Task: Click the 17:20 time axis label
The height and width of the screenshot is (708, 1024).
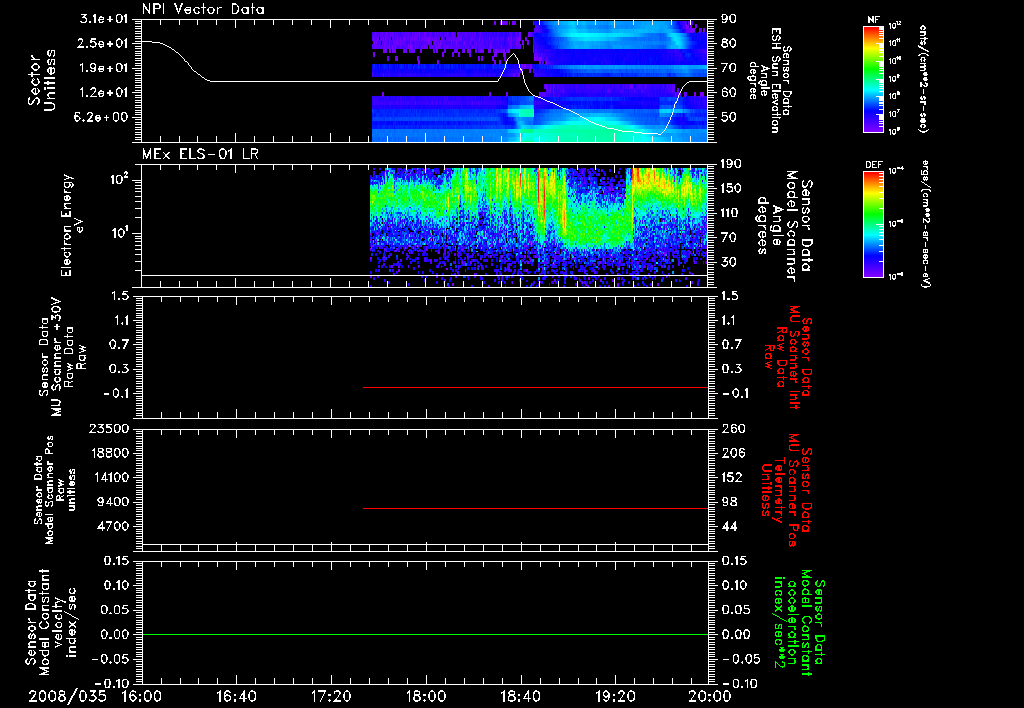Action: (331, 696)
